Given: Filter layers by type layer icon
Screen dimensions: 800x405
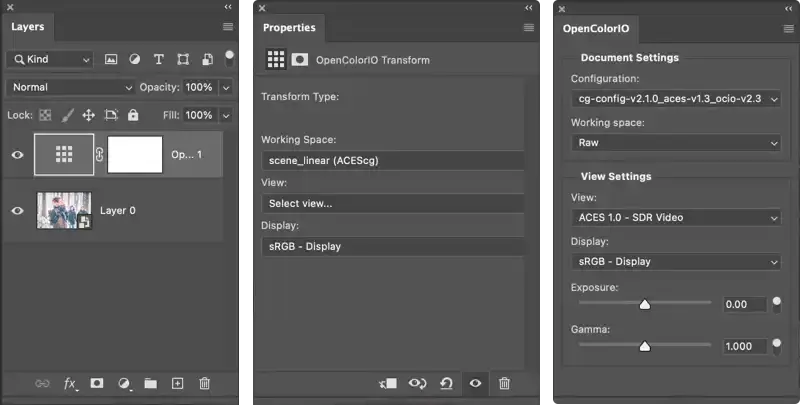Looking at the screenshot, I should click(x=159, y=59).
